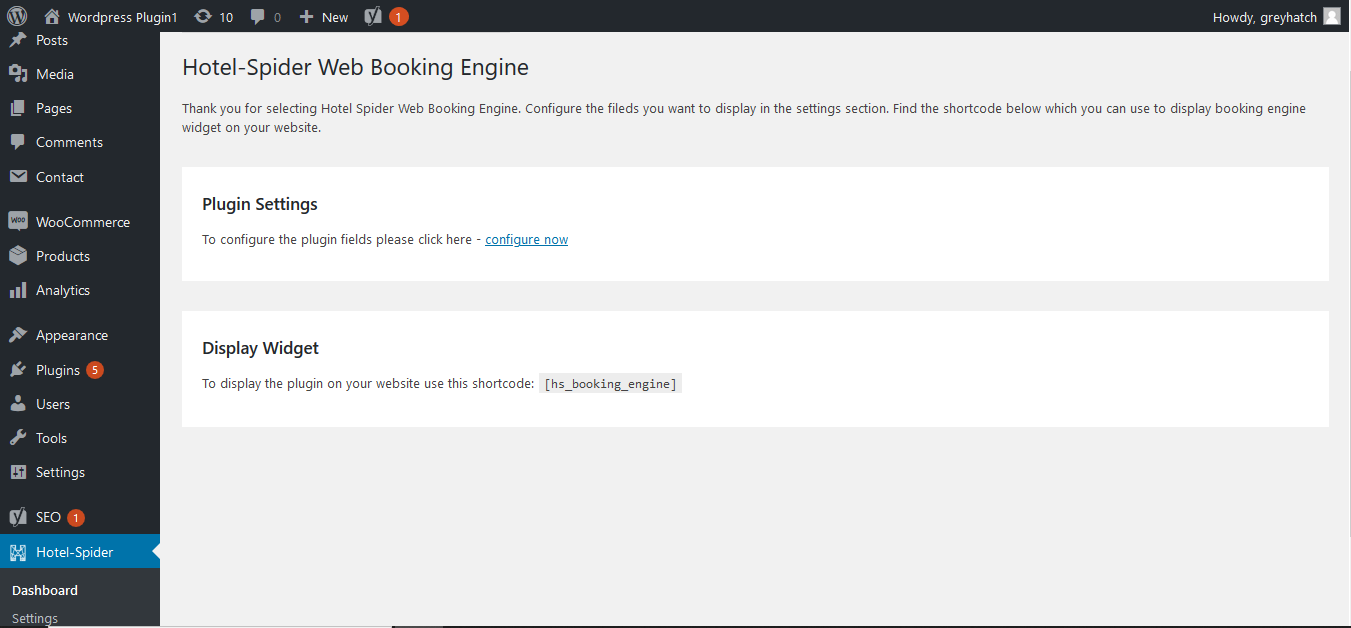Click the 'Hotel-Spider Web Booking Engine' heading
This screenshot has width=1351, height=628.
coord(355,67)
